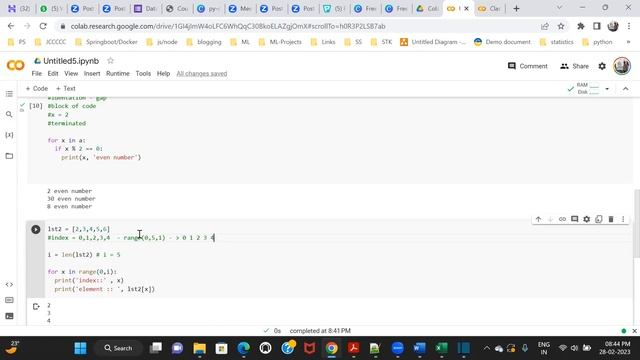Click the RAM Disk resource indicator
This screenshot has width=640, height=360.
coord(584,89)
